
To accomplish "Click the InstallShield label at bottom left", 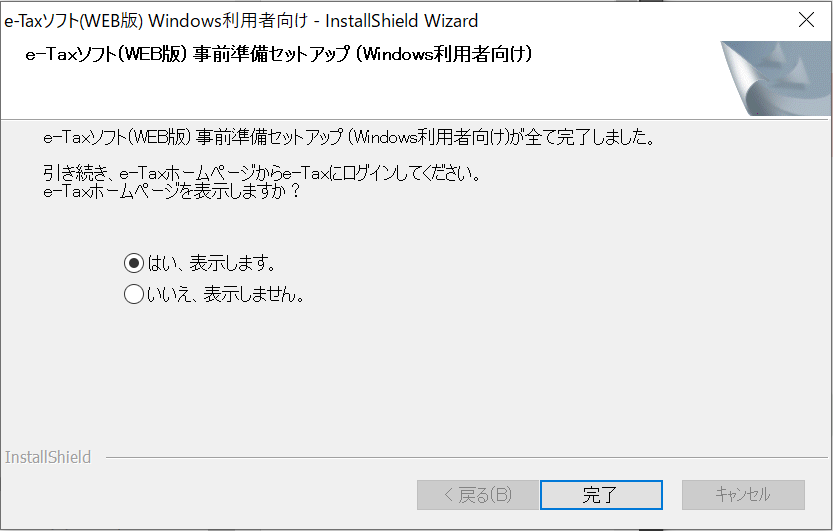I will click(48, 457).
